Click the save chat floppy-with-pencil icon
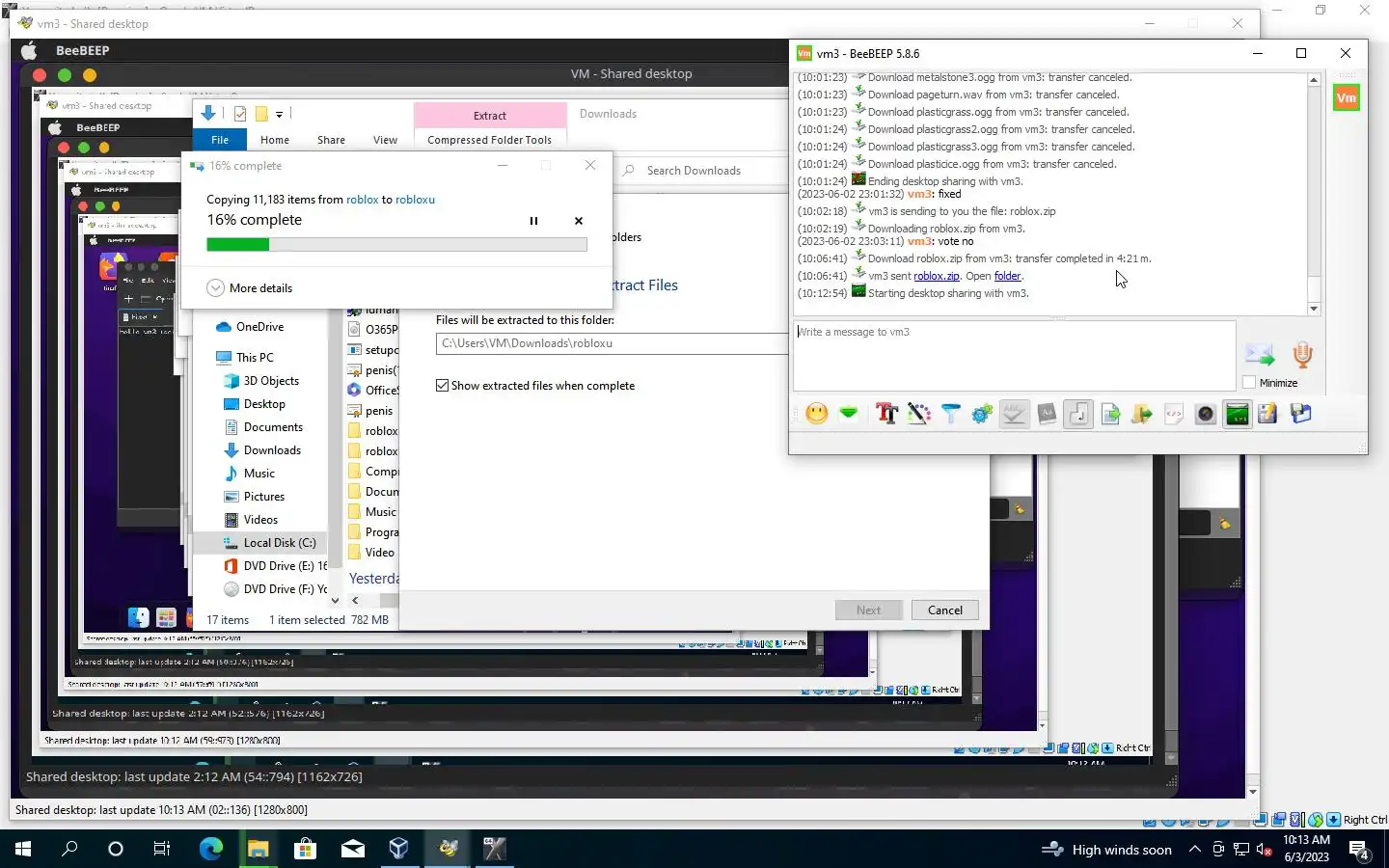The width and height of the screenshot is (1389, 868). tap(1267, 414)
